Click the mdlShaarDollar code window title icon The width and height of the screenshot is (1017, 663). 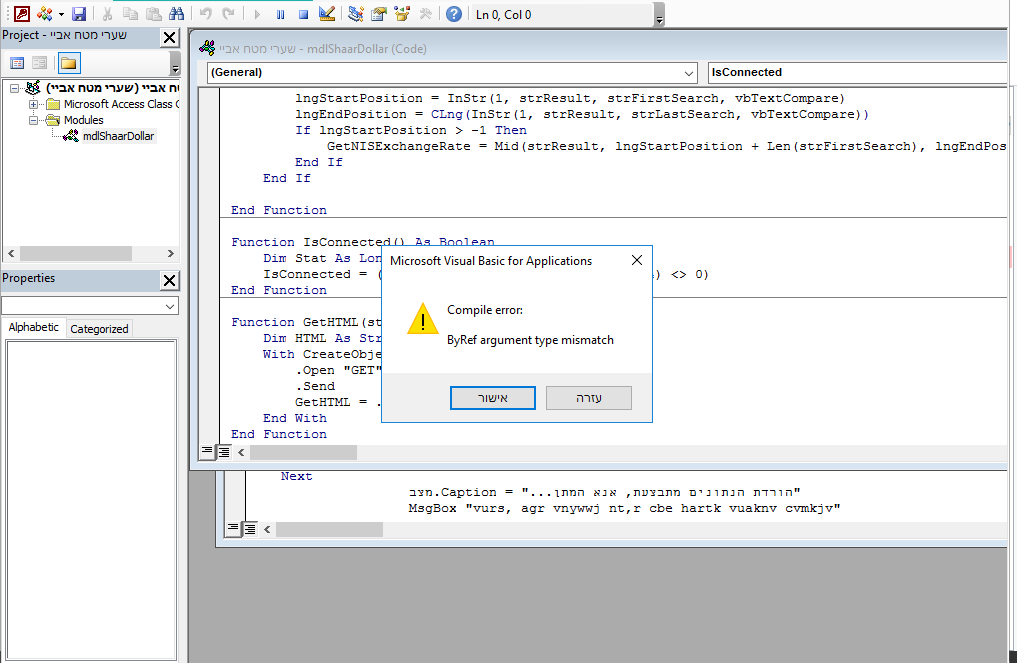tap(208, 48)
